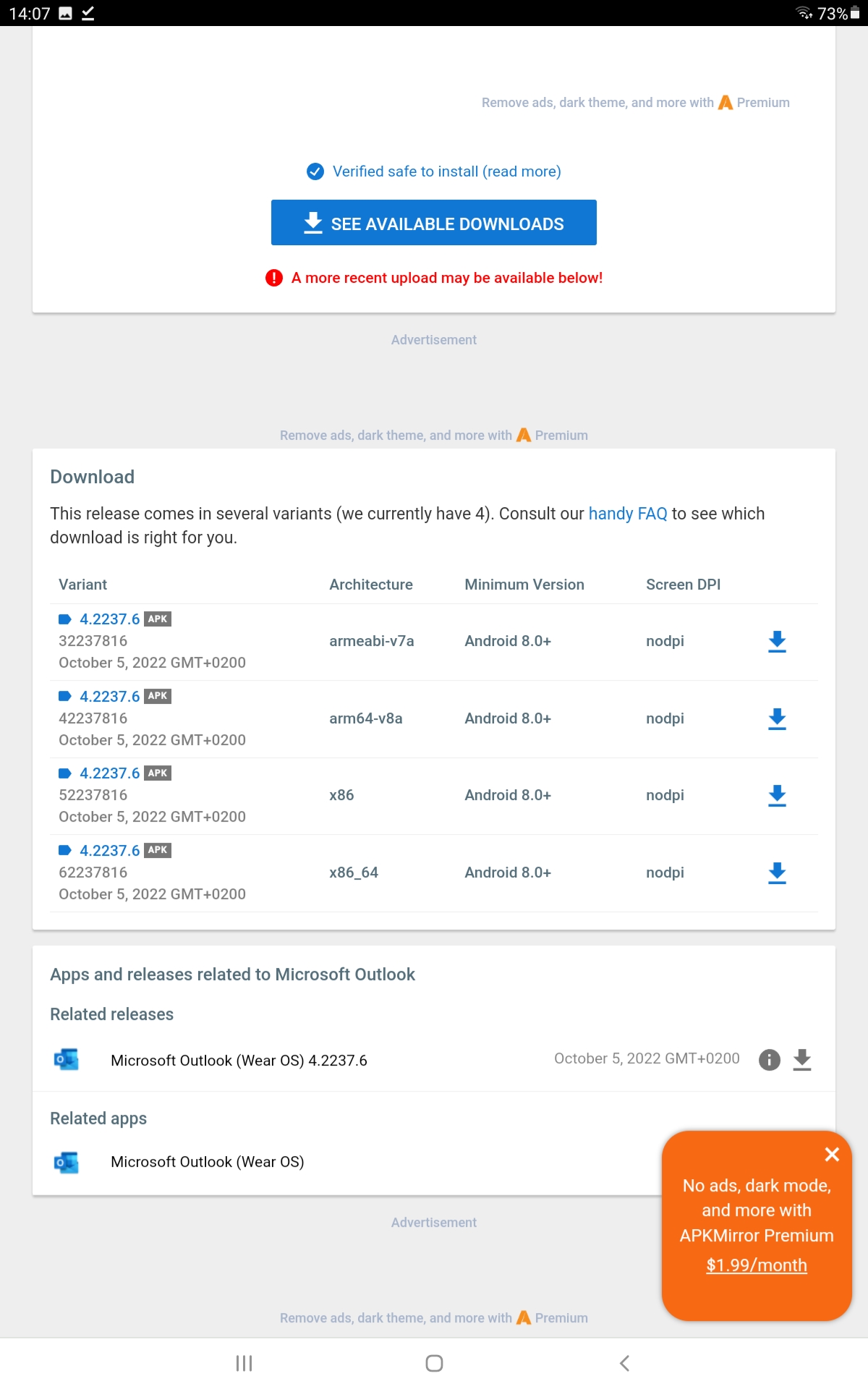Click the armeabi-v7a architecture cell
The width and height of the screenshot is (868, 1389).
pos(372,641)
